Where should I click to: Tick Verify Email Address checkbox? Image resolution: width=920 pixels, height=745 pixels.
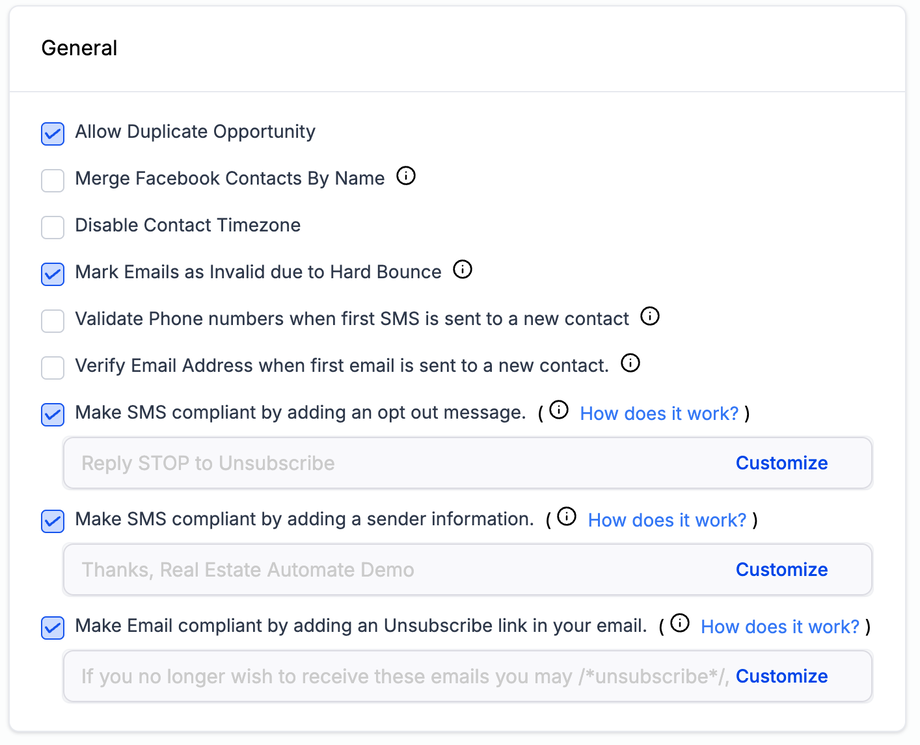coord(53,367)
